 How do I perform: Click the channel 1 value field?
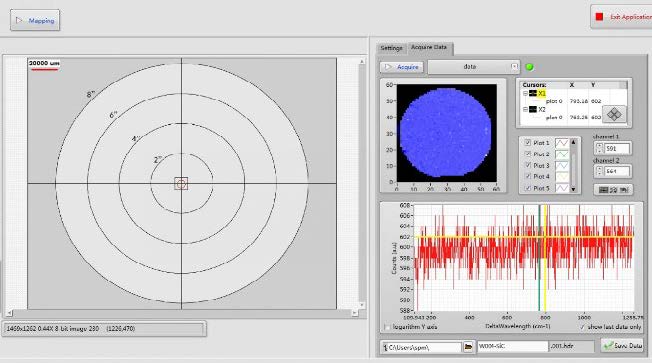(616, 148)
